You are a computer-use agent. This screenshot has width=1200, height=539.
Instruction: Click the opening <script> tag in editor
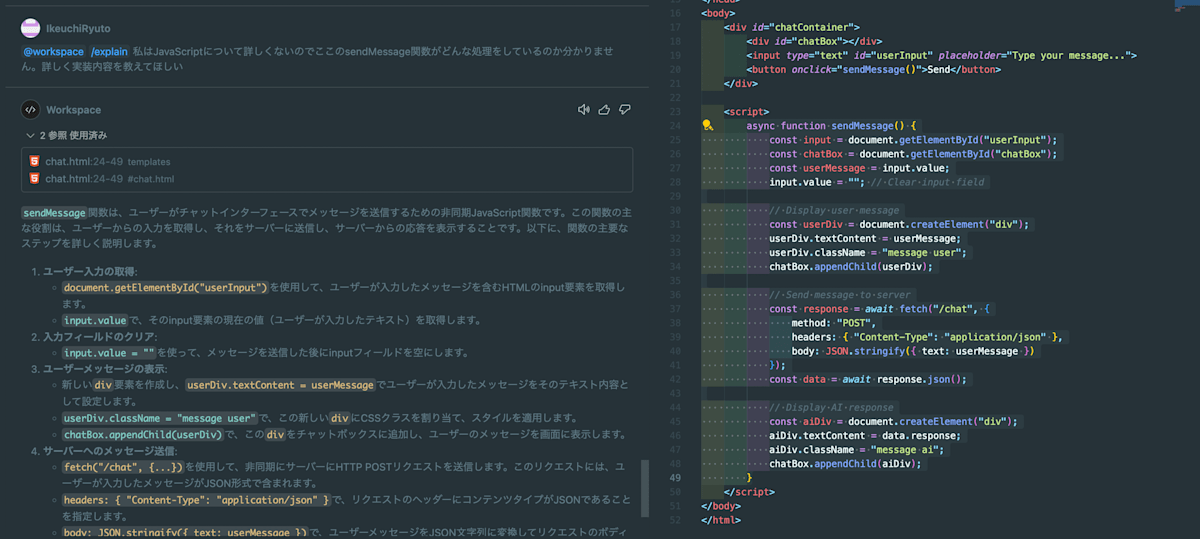tap(746, 112)
